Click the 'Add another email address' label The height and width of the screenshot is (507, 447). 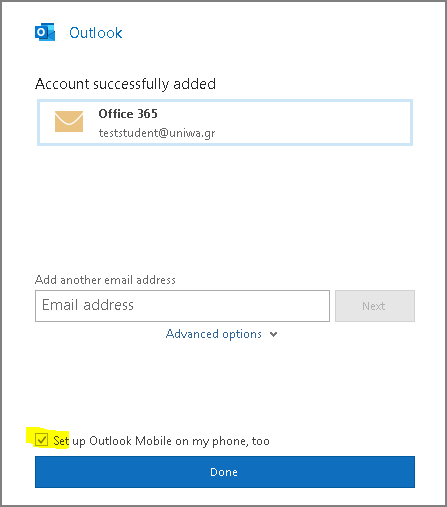[105, 280]
